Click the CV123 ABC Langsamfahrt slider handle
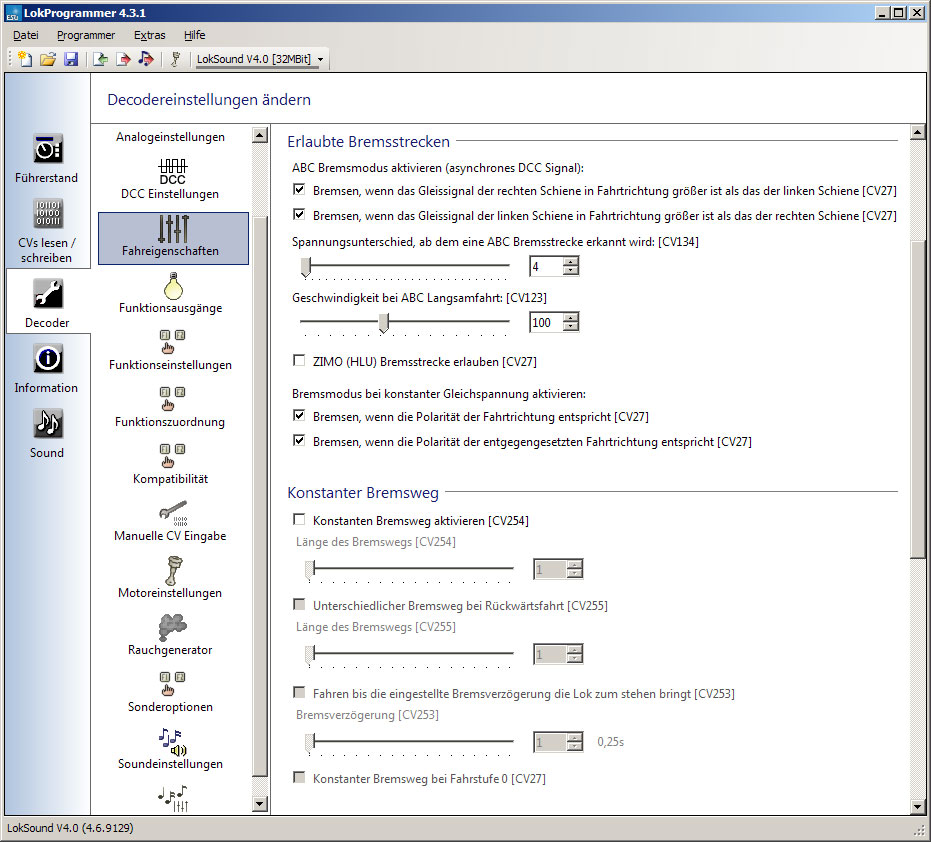 click(384, 322)
